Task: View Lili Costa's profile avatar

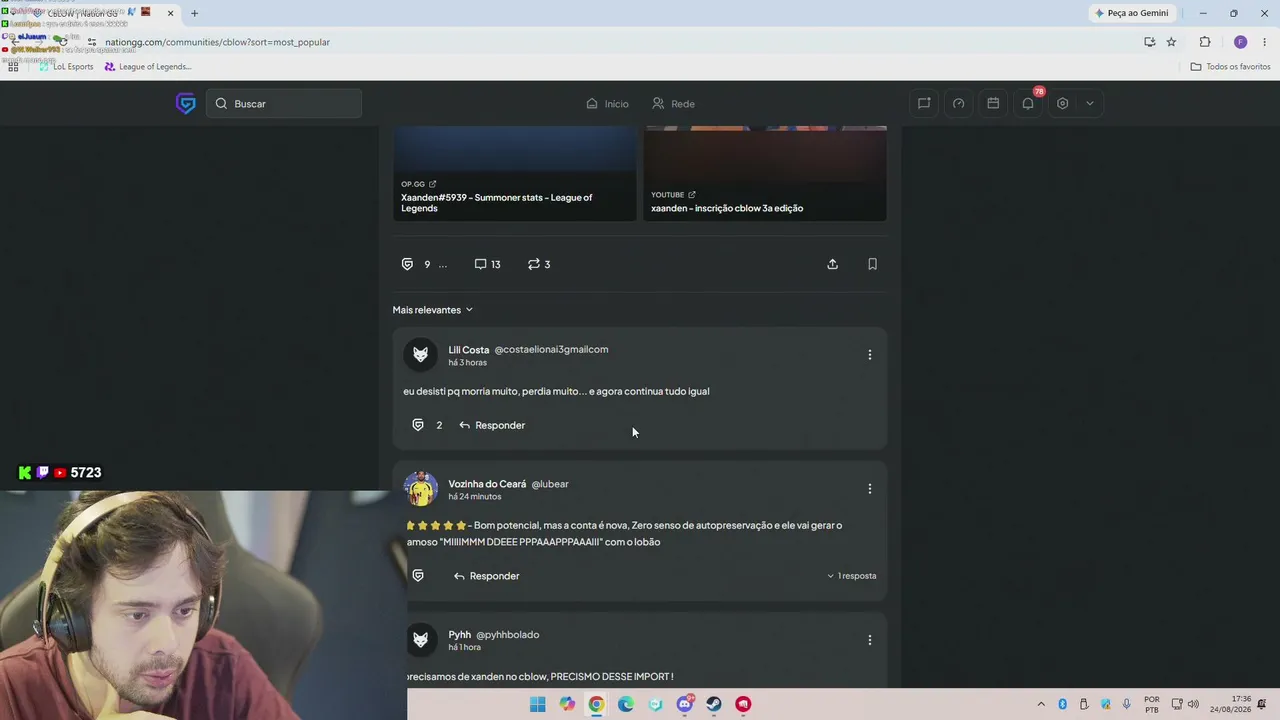Action: click(421, 355)
